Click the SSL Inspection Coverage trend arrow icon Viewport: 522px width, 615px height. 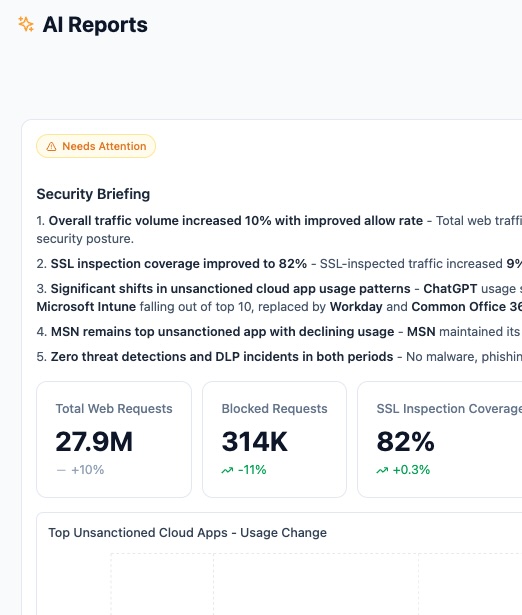click(x=382, y=470)
